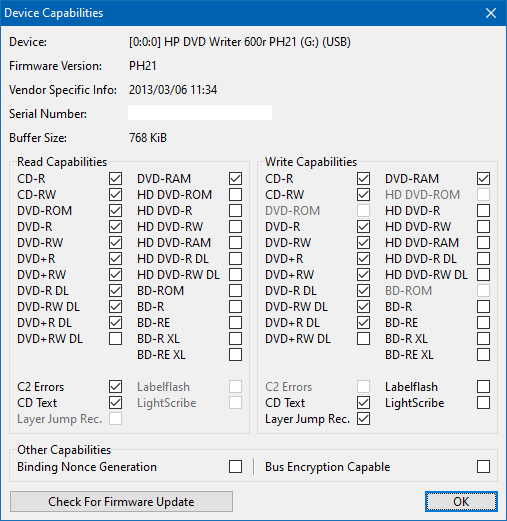Toggle HD DVD-RW DL read capability checkbox
The height and width of the screenshot is (521, 507).
[235, 274]
